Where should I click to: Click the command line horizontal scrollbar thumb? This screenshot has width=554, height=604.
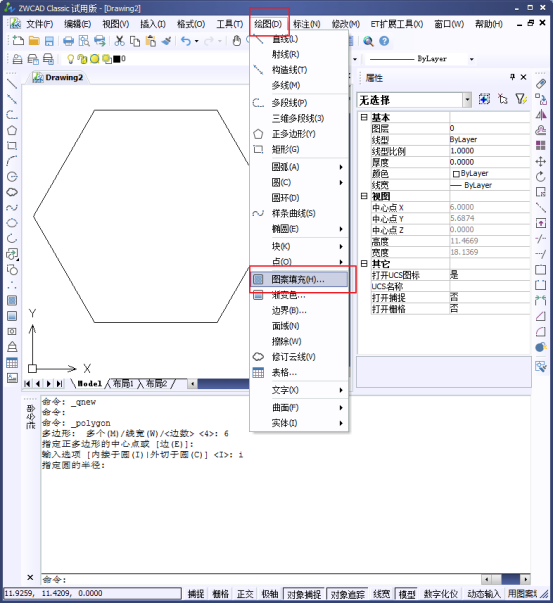510,579
